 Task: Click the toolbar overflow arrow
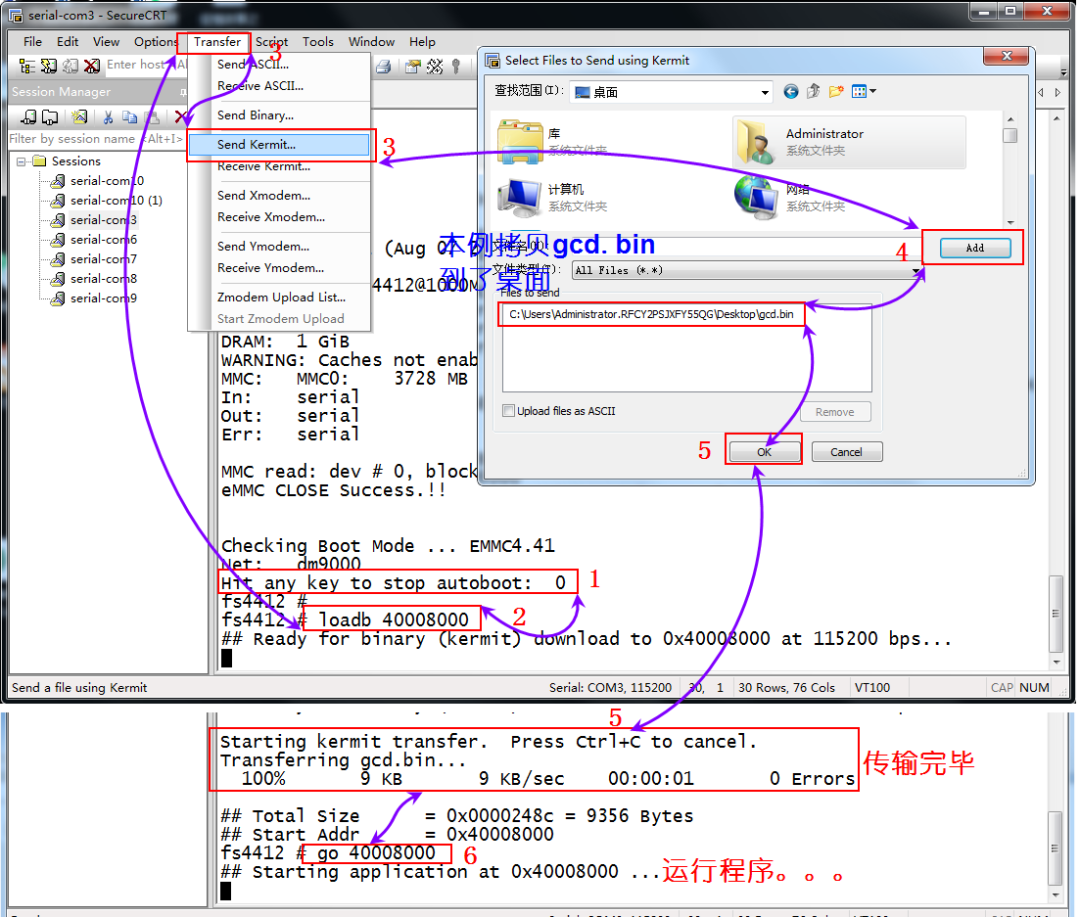(x=1063, y=71)
